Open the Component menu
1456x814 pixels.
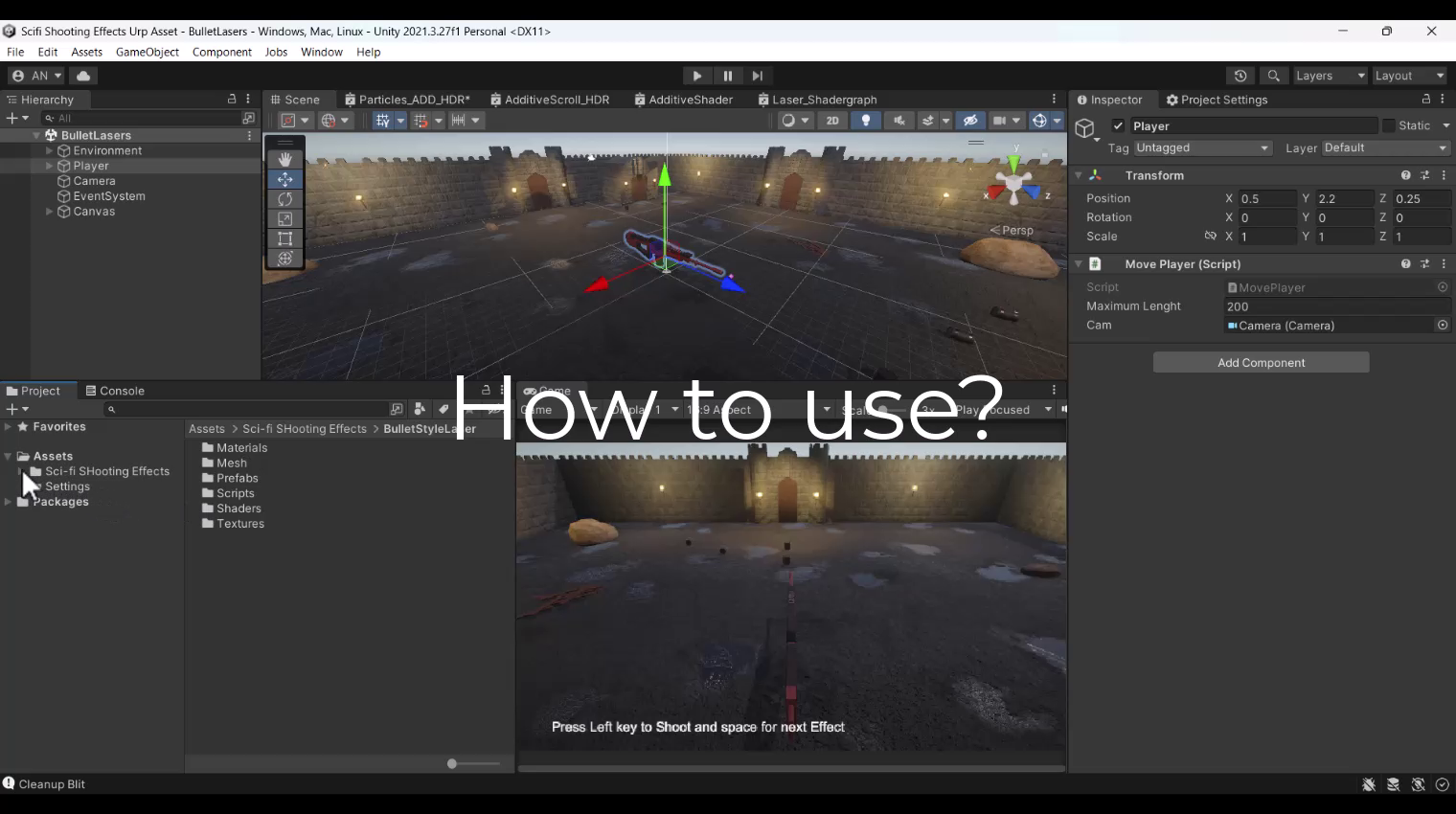tap(221, 53)
